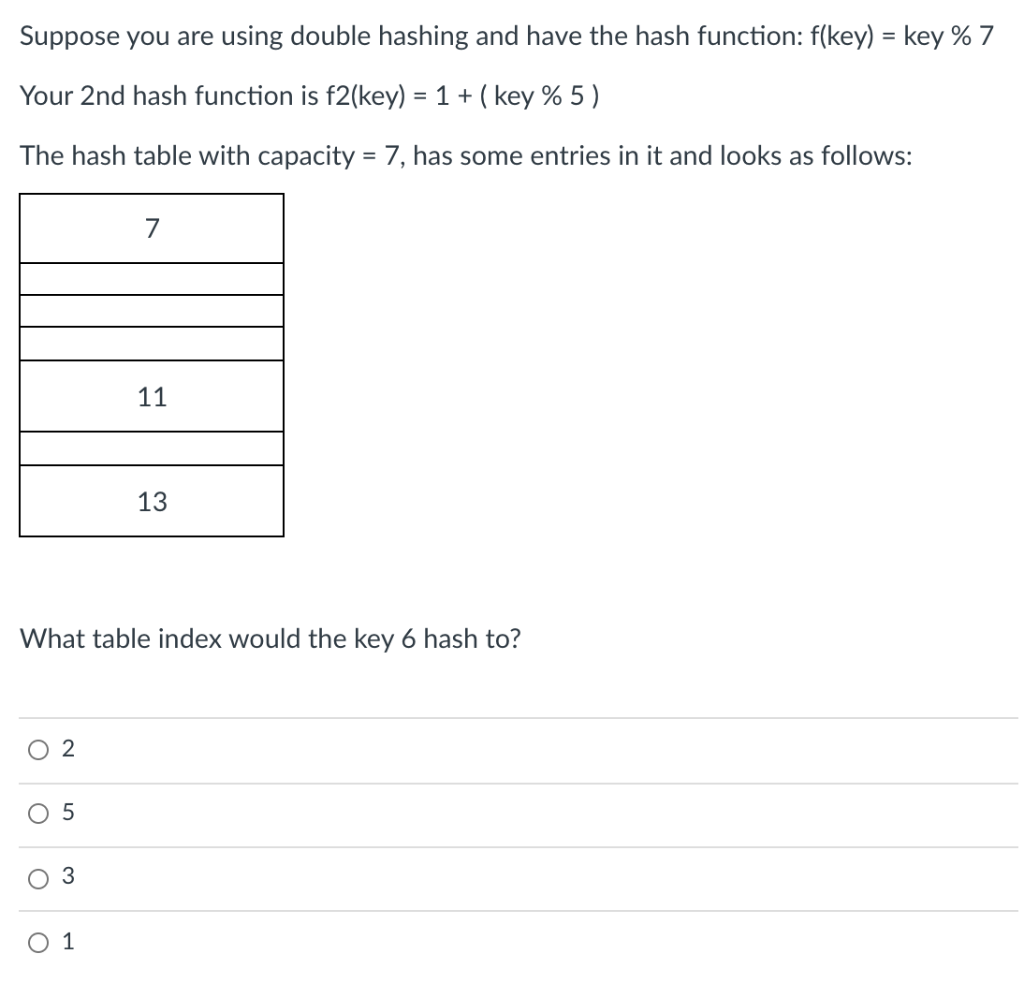Click the answer label '2' text
This screenshot has width=1024, height=998.
(x=68, y=748)
